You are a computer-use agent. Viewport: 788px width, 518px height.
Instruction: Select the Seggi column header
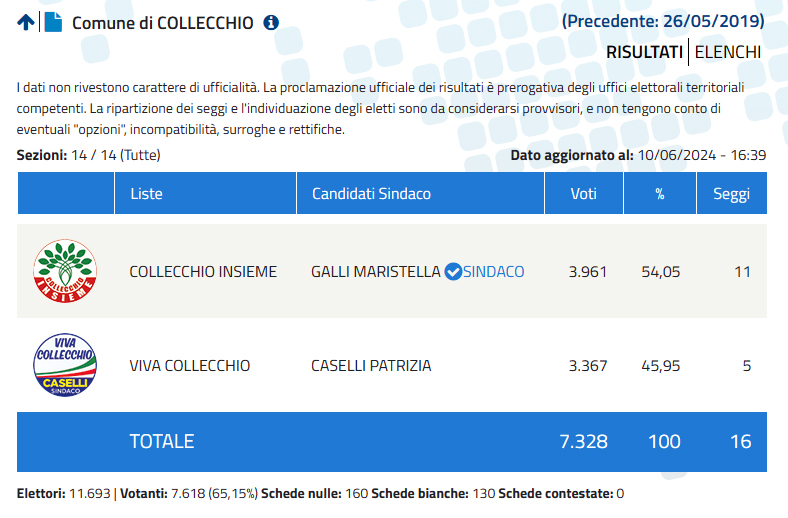pos(732,193)
